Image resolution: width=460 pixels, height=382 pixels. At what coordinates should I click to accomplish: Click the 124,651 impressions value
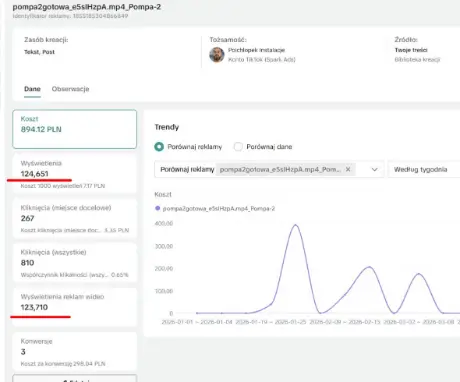[x=34, y=174]
